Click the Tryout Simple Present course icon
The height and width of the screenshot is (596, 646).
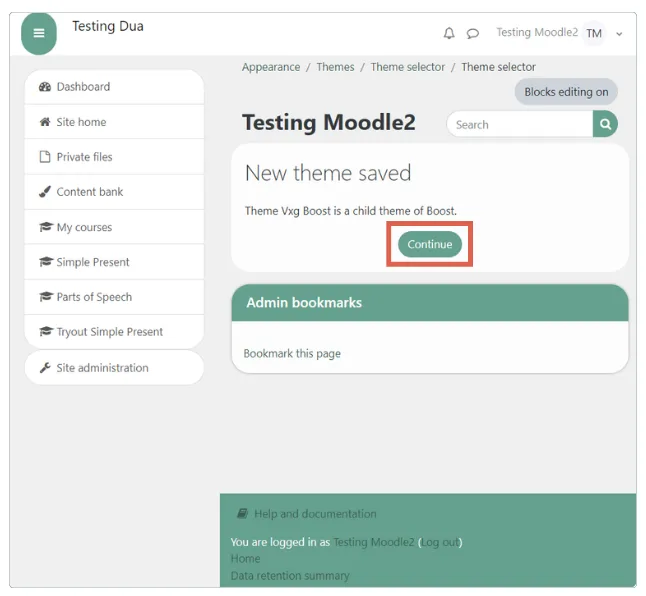pos(46,331)
